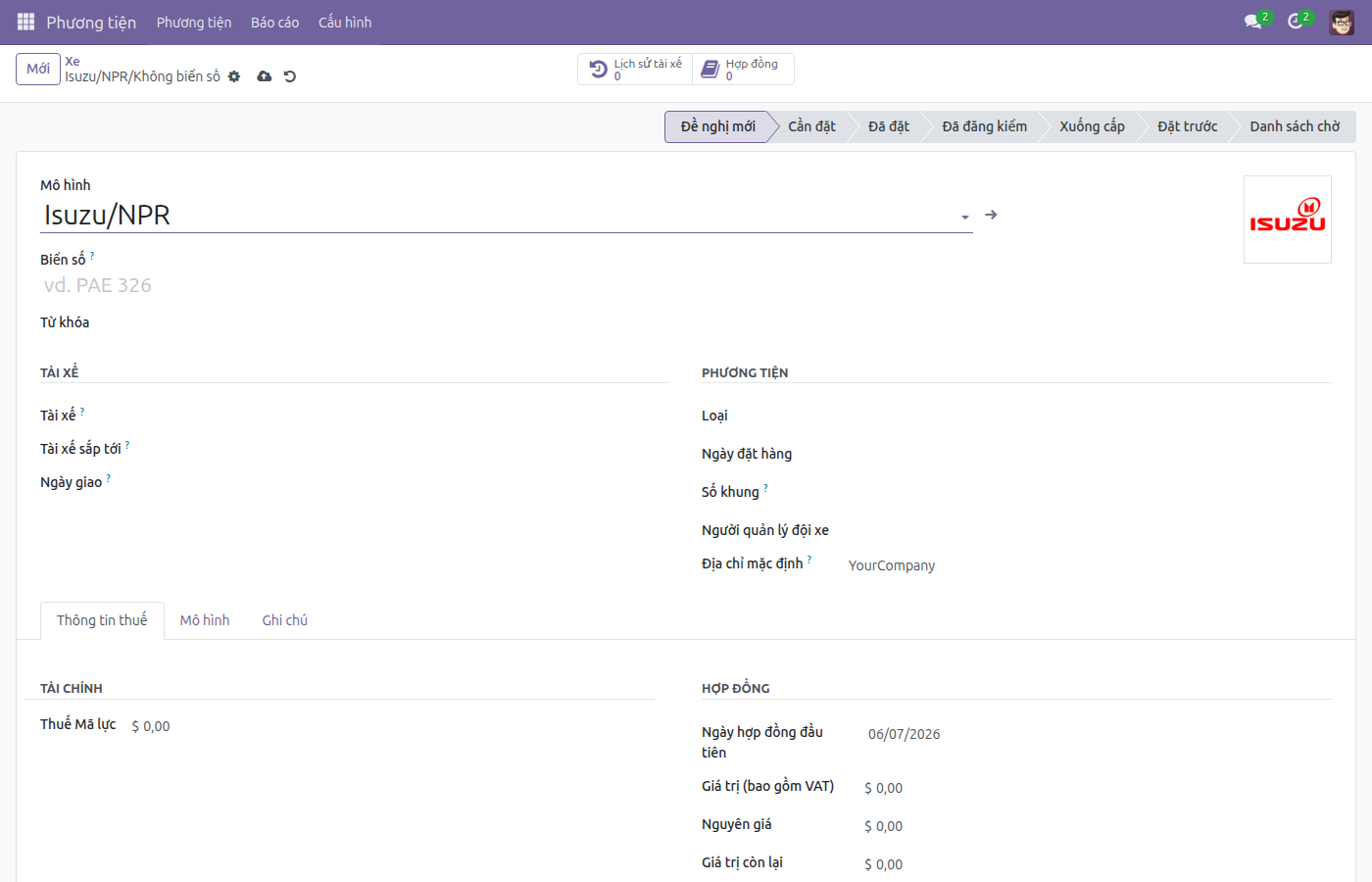
Task: Open the Cấu hình menu
Action: (x=345, y=22)
